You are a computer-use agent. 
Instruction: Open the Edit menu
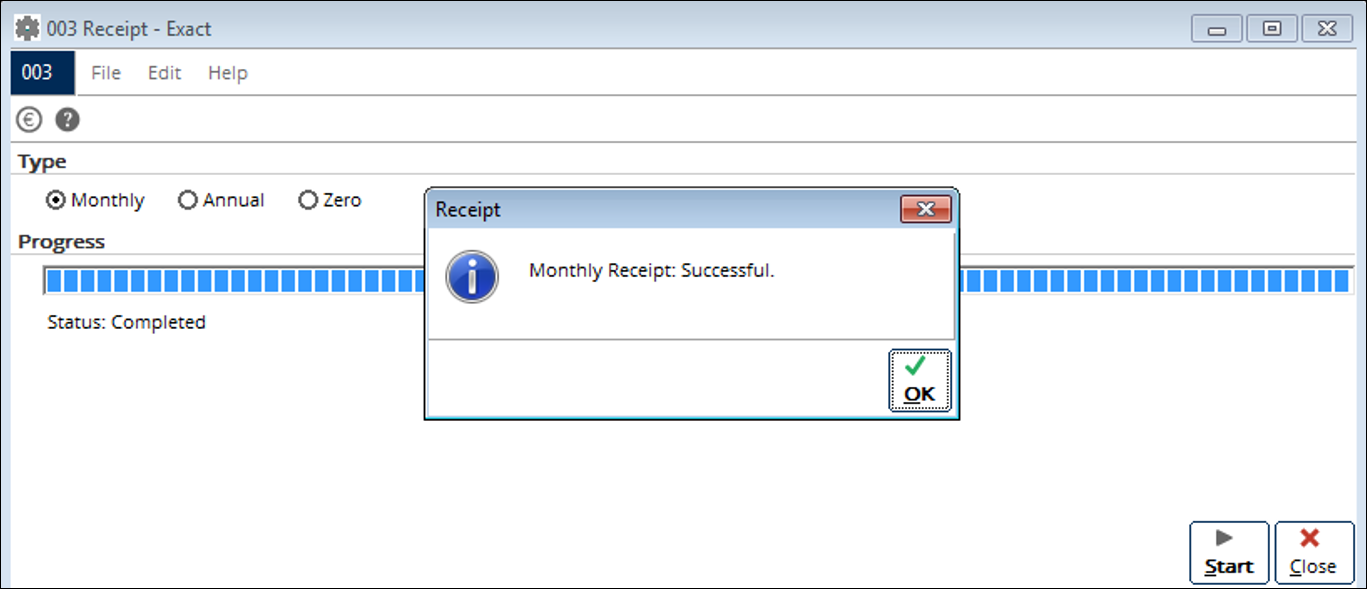[165, 73]
